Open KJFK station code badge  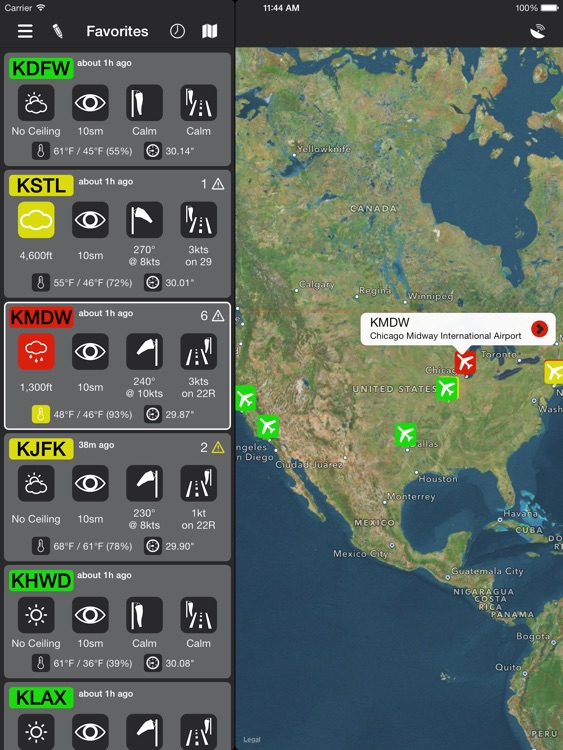click(41, 449)
